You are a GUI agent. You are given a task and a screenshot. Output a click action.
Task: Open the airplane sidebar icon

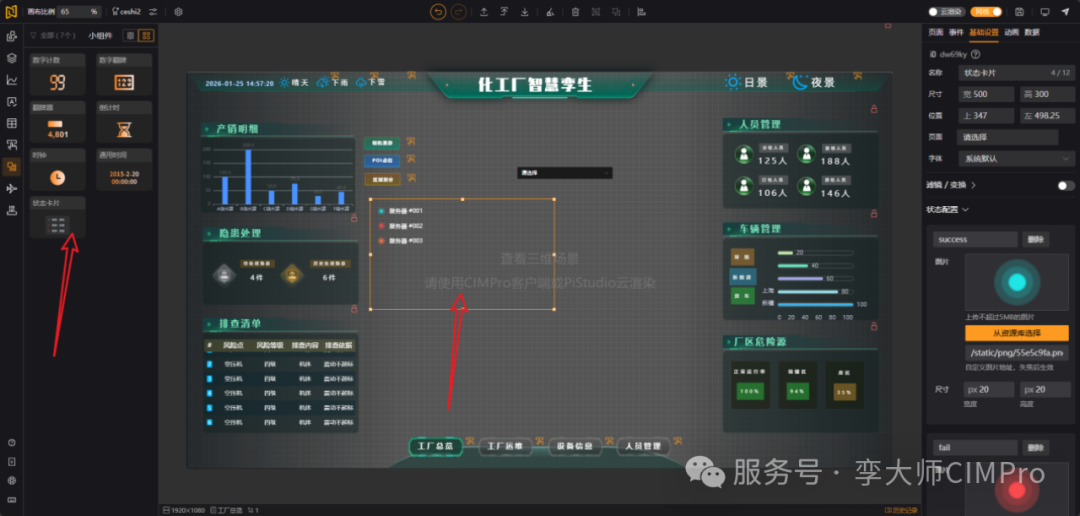pos(12,188)
